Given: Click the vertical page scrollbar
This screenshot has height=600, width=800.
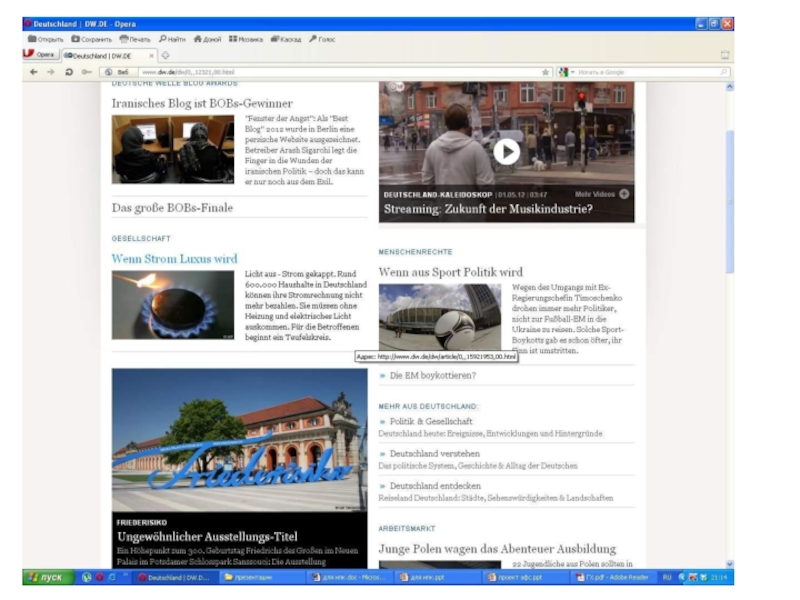Looking at the screenshot, I should (729, 200).
